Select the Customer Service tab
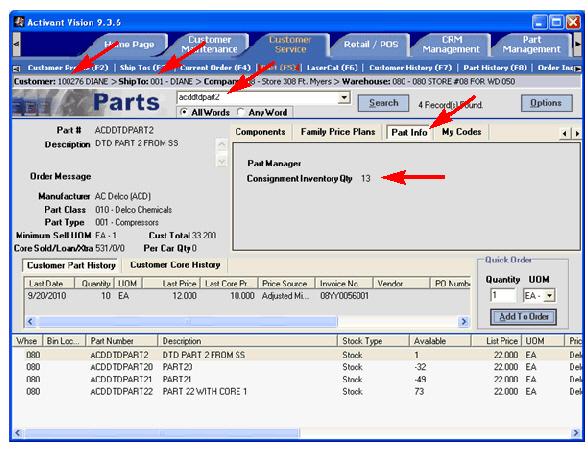 pyautogui.click(x=290, y=45)
